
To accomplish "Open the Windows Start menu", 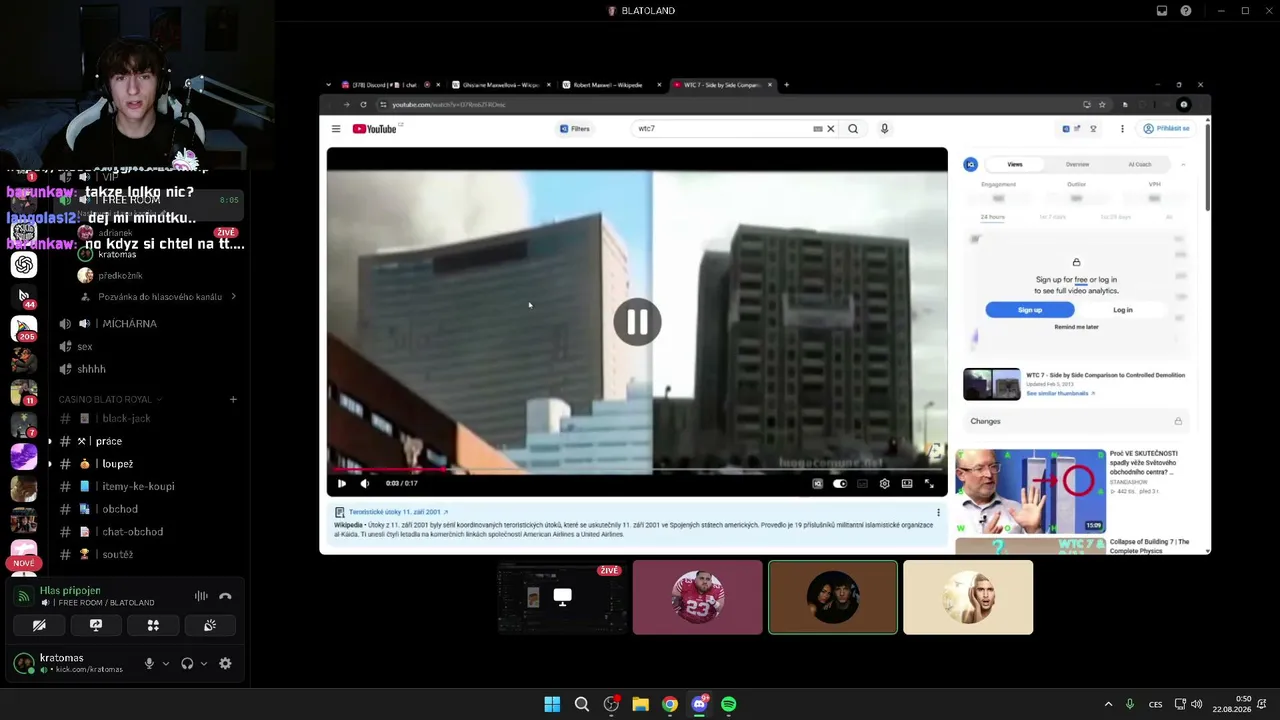I will pos(552,704).
